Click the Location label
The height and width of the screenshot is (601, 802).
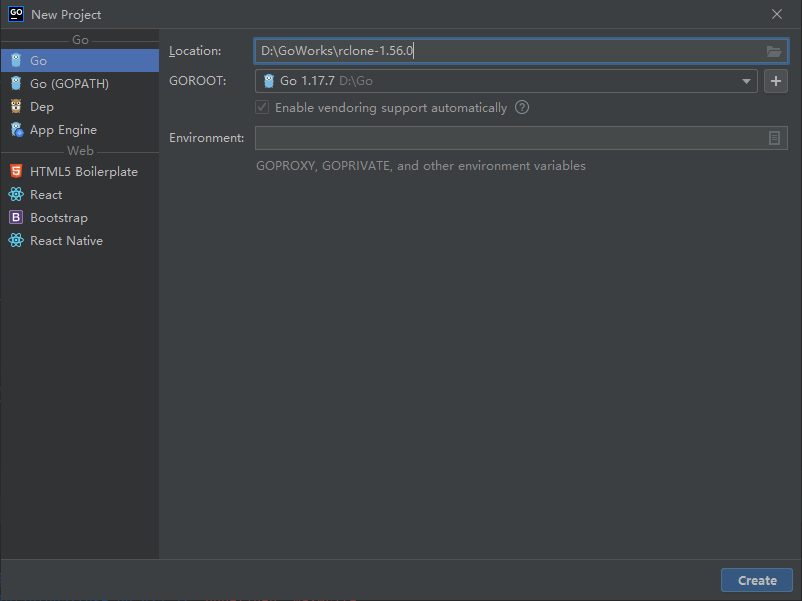tap(195, 51)
